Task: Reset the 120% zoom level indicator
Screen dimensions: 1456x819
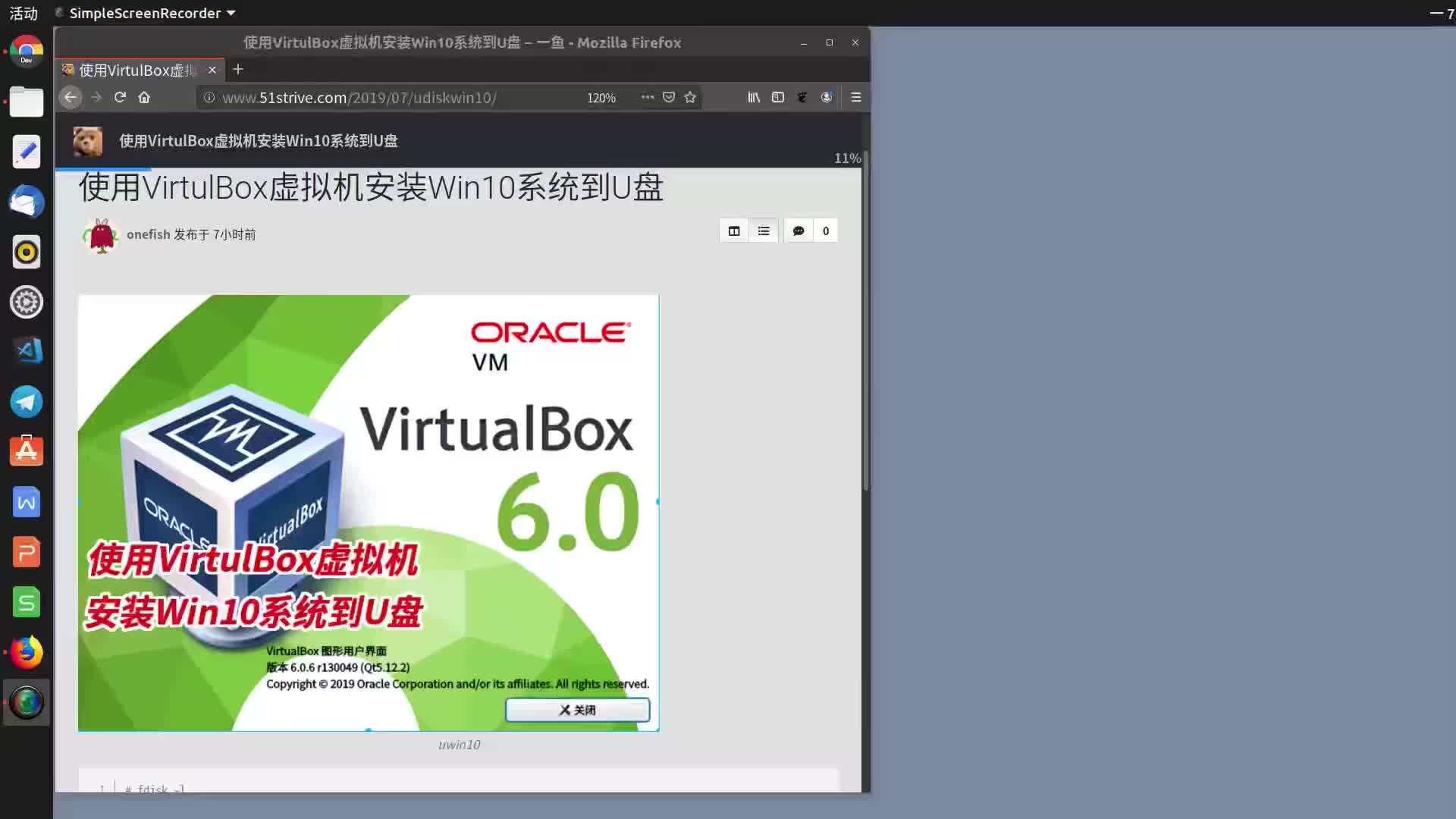Action: [601, 98]
